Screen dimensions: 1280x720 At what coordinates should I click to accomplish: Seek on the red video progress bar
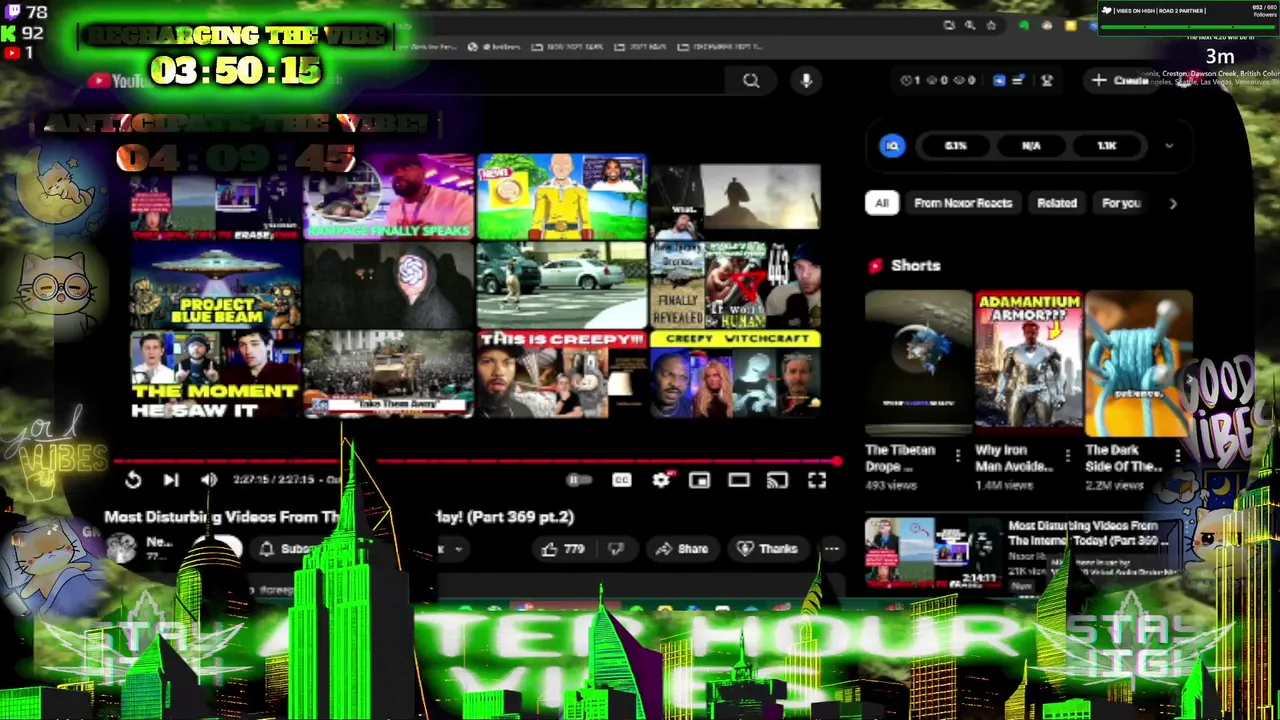pos(475,461)
